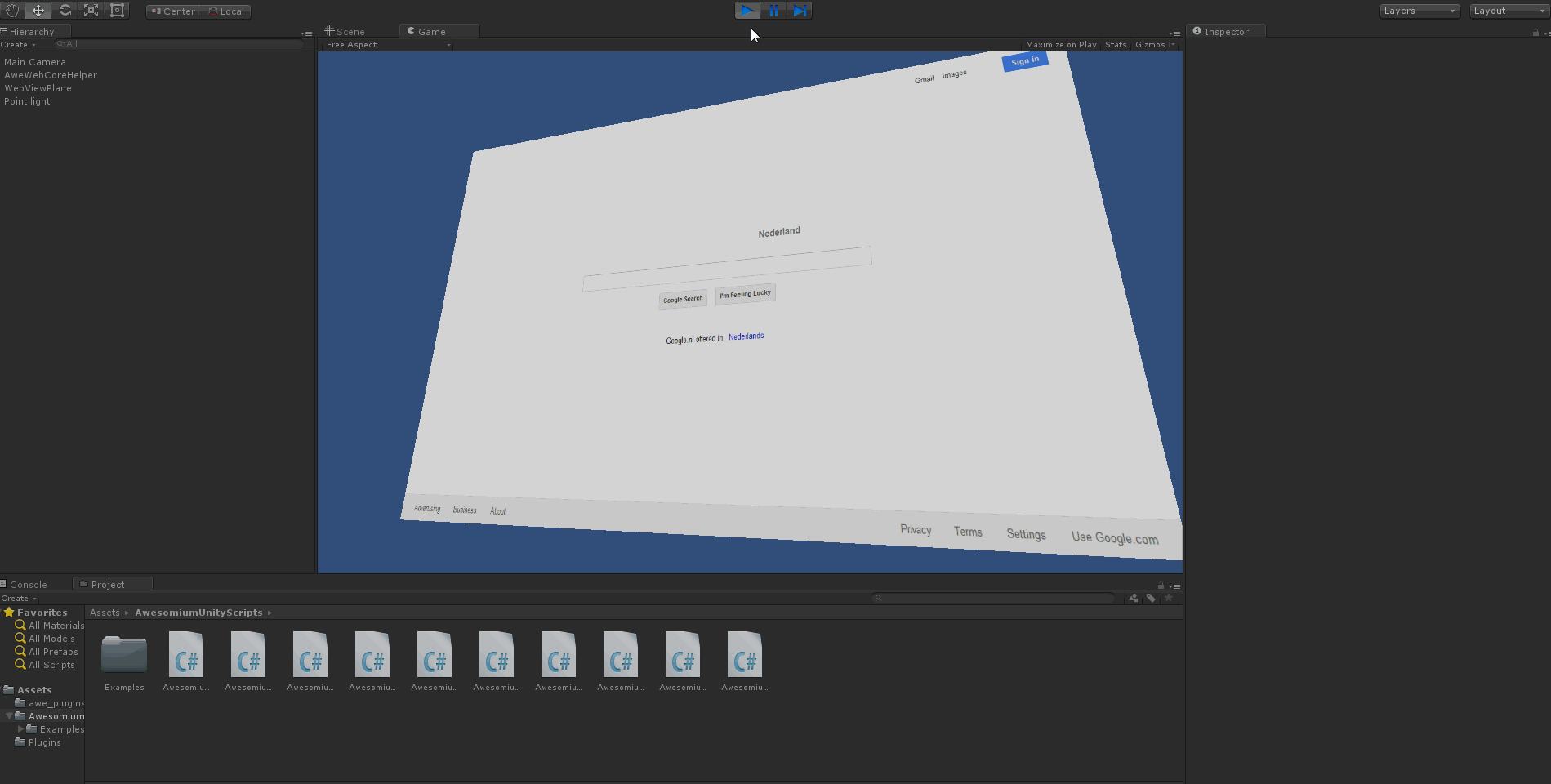Select All Materials saved search
The image size is (1551, 784).
tap(50, 626)
